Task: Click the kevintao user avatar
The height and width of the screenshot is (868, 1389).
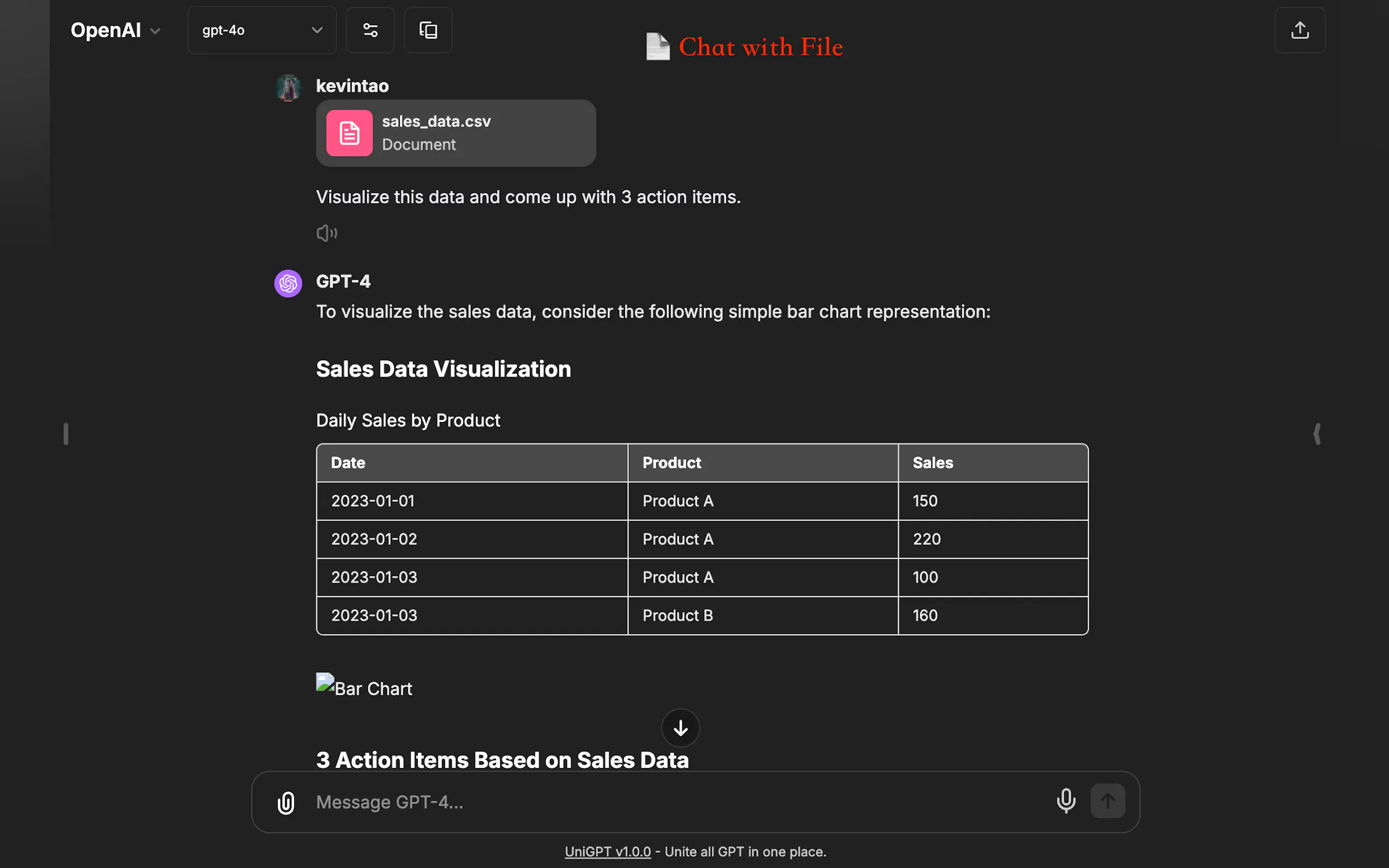Action: 288,87
